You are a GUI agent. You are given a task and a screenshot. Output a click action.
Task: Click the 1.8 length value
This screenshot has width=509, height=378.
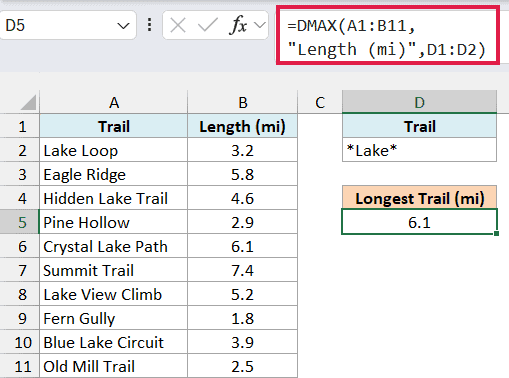tap(243, 318)
